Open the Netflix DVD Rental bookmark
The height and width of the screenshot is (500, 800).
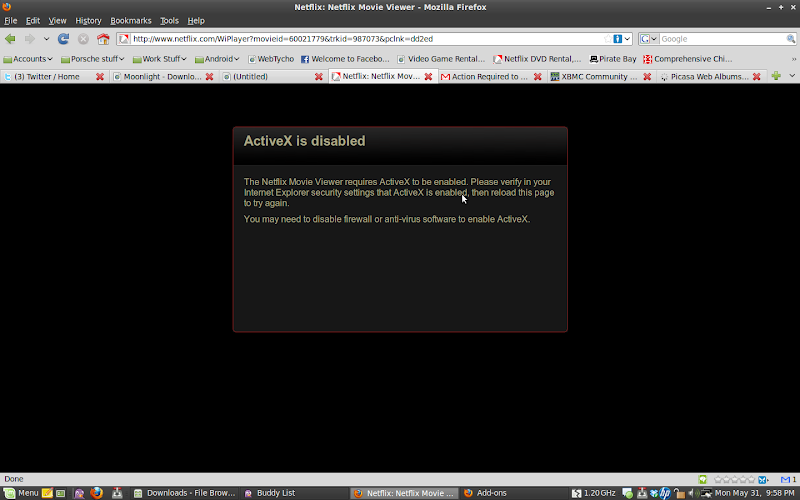[x=537, y=59]
